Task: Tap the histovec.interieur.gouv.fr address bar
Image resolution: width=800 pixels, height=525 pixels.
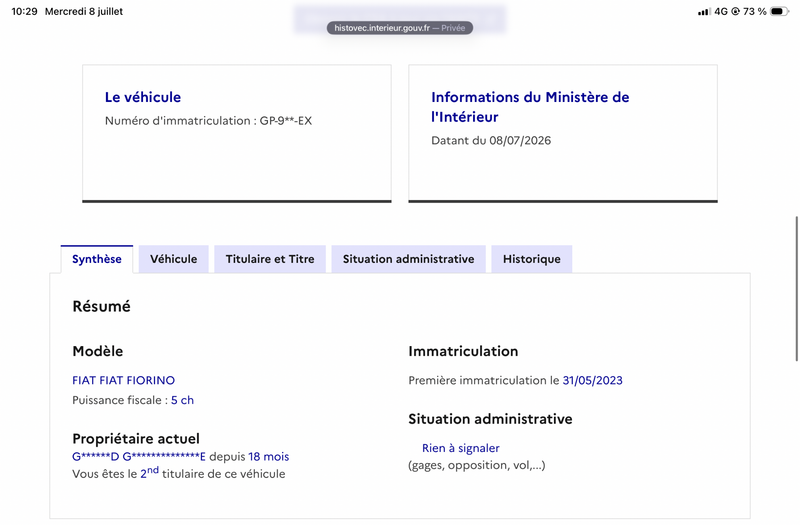Action: coord(399,28)
